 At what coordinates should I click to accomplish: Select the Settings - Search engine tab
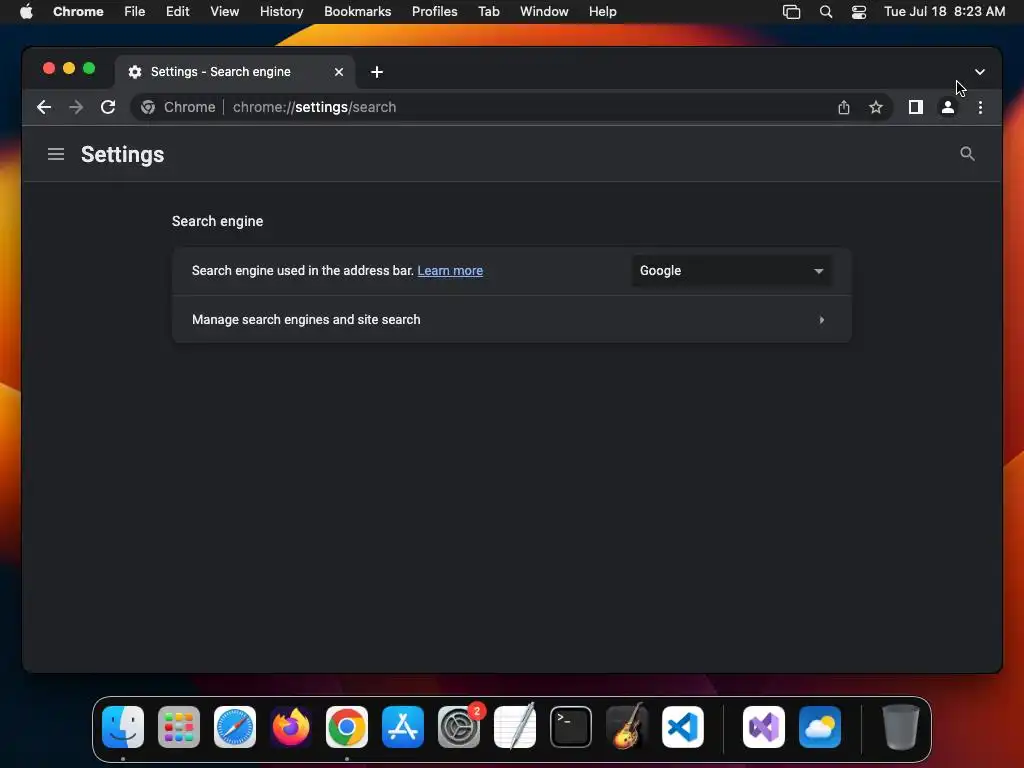tap(235, 72)
